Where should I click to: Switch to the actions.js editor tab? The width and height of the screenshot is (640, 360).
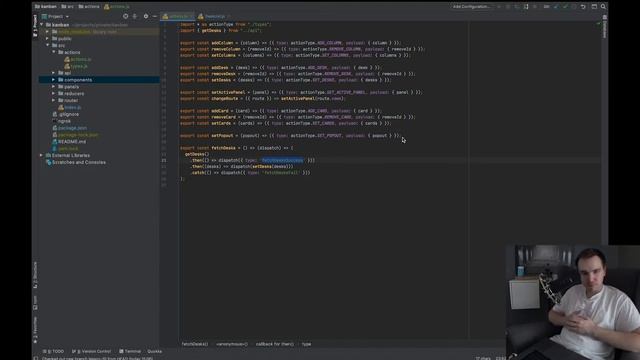pos(178,16)
